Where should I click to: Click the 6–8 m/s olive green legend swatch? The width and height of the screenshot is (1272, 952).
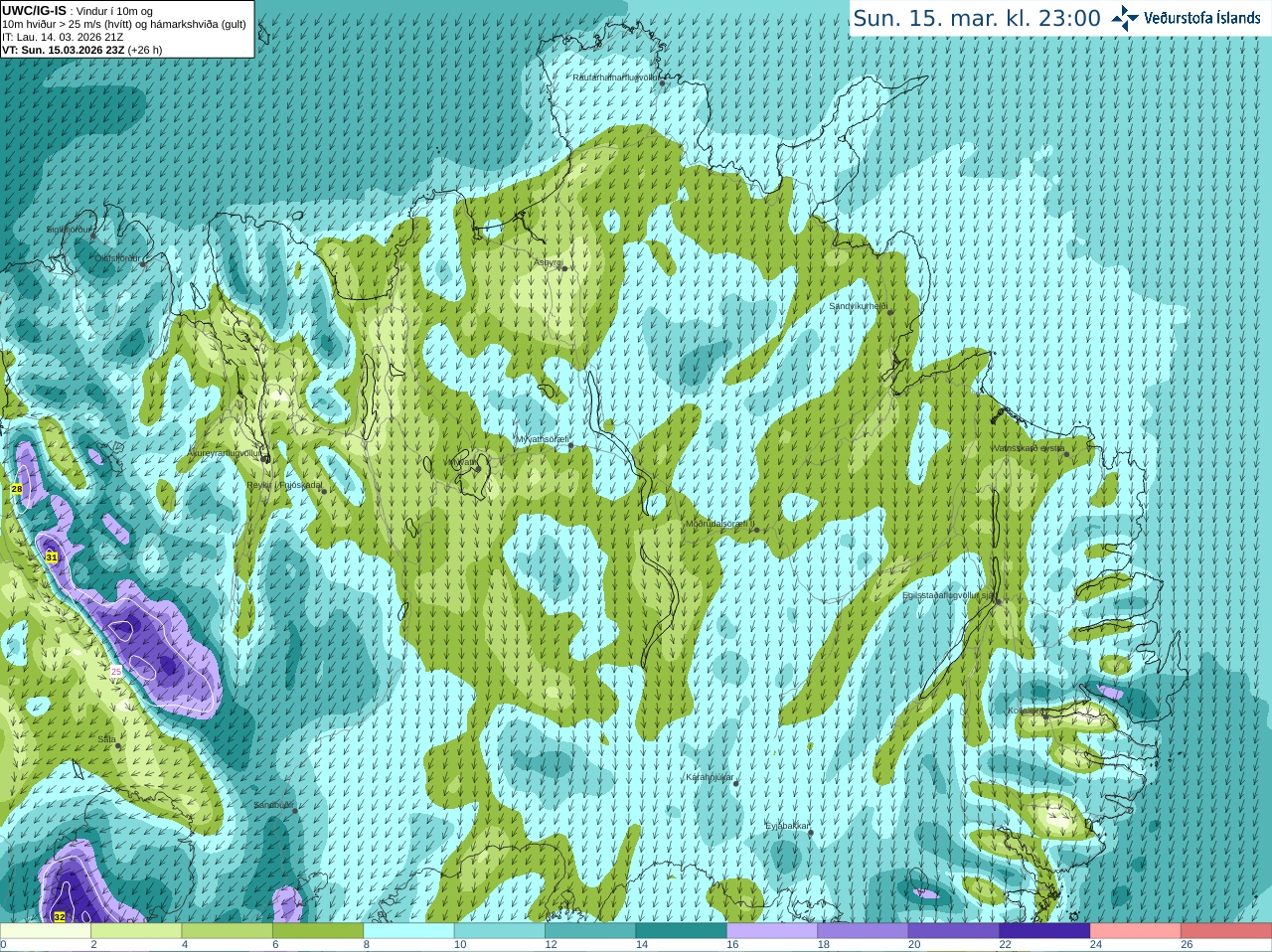tap(318, 931)
